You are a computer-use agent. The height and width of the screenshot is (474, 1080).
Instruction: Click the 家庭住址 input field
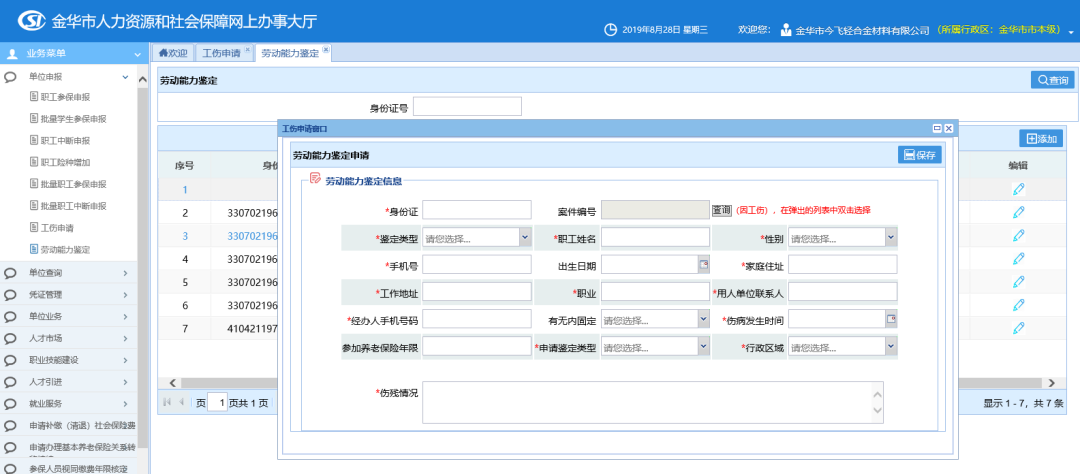[843, 265]
